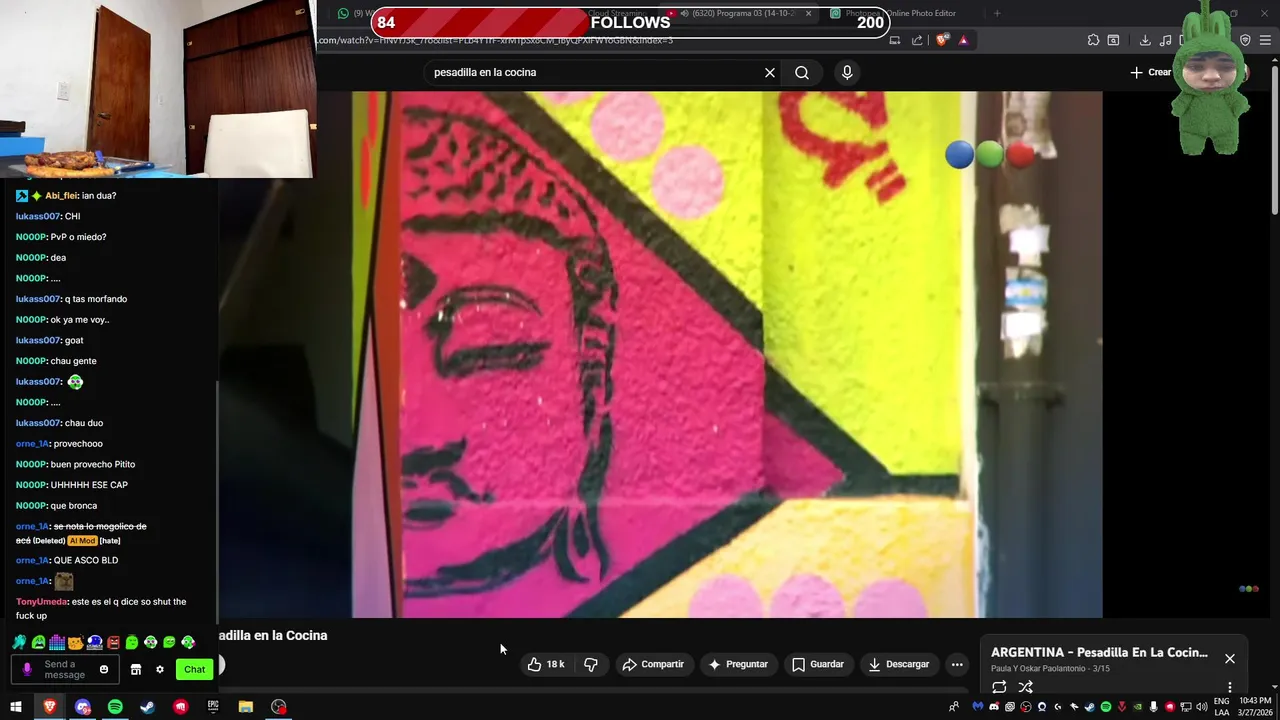
Task: Open Discord from the taskbar
Action: pos(83,707)
